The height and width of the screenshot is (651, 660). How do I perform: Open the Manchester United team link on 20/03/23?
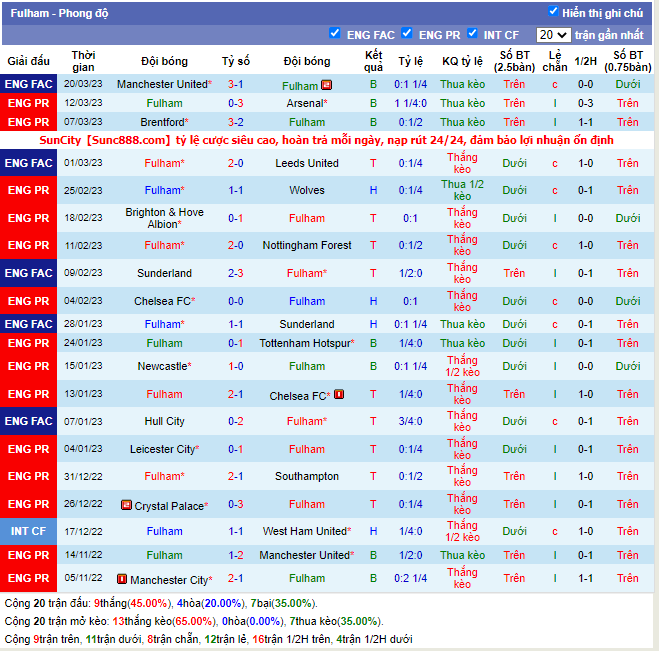(x=161, y=85)
